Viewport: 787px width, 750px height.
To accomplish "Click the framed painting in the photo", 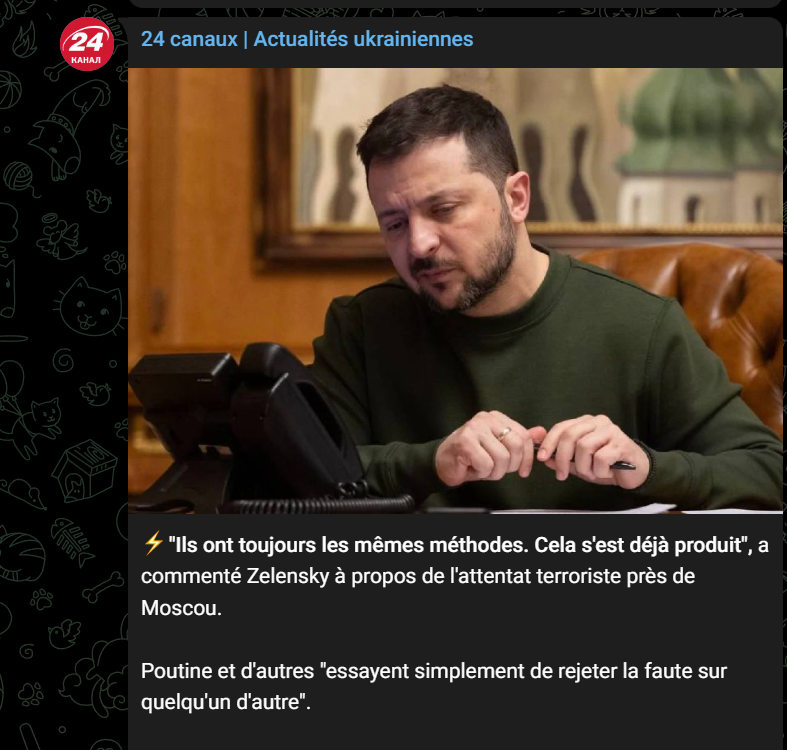I will click(519, 161).
